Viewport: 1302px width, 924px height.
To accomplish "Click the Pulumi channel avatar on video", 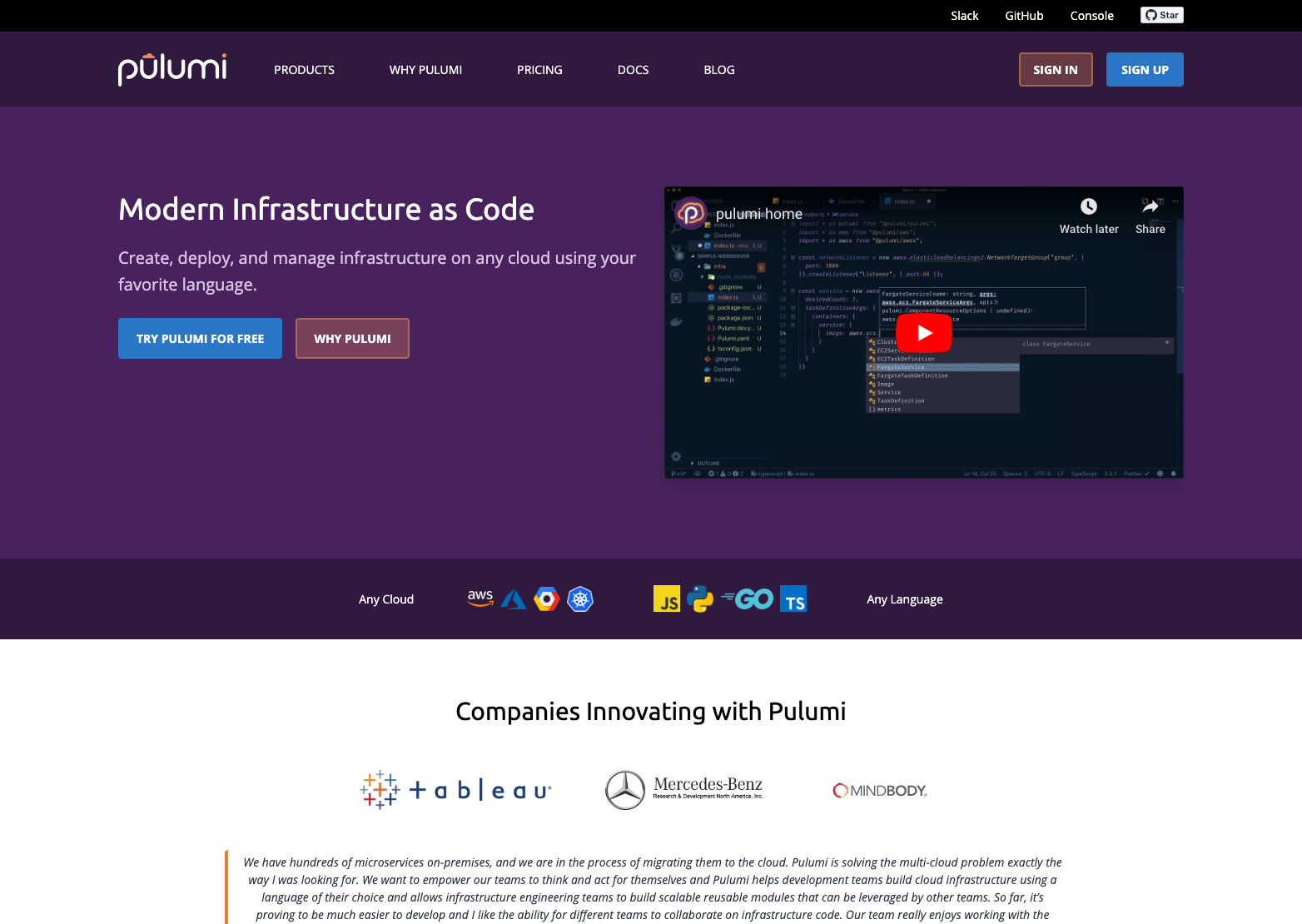I will point(691,213).
